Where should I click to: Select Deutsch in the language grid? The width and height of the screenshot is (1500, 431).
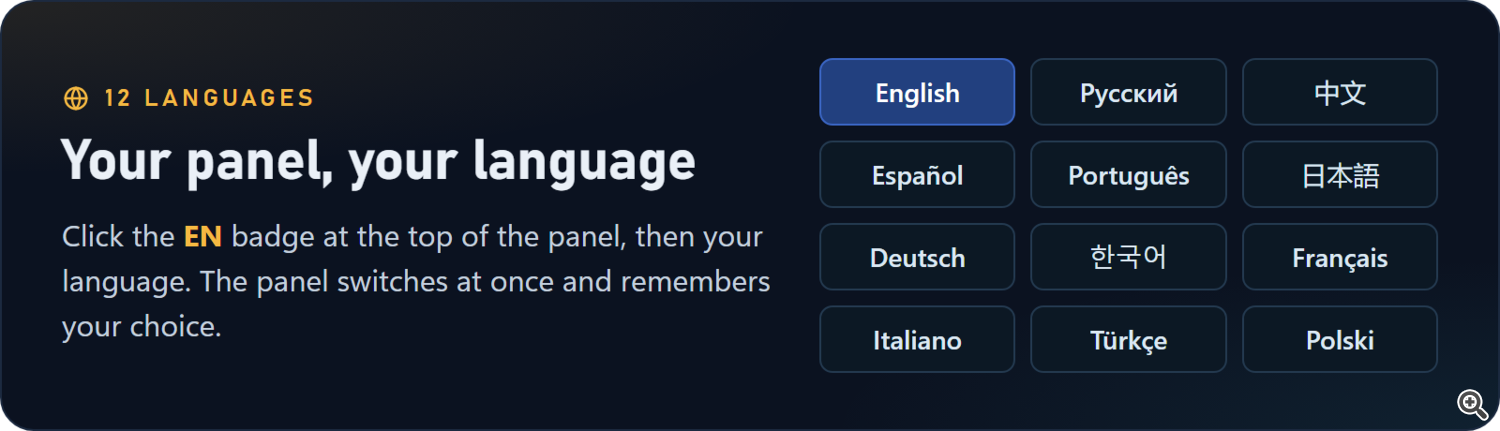click(x=917, y=257)
